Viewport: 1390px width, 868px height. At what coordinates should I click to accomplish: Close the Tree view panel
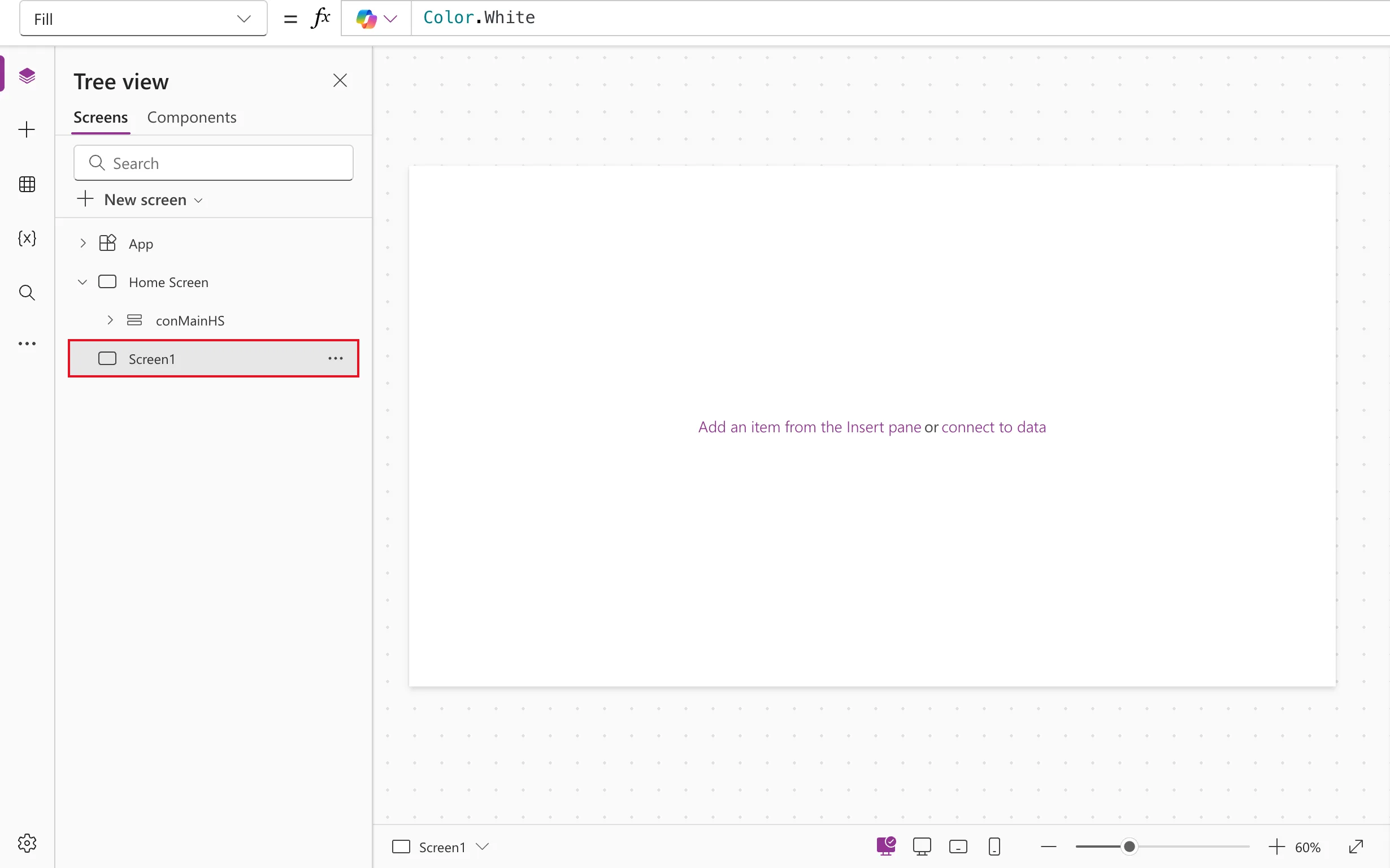340,80
